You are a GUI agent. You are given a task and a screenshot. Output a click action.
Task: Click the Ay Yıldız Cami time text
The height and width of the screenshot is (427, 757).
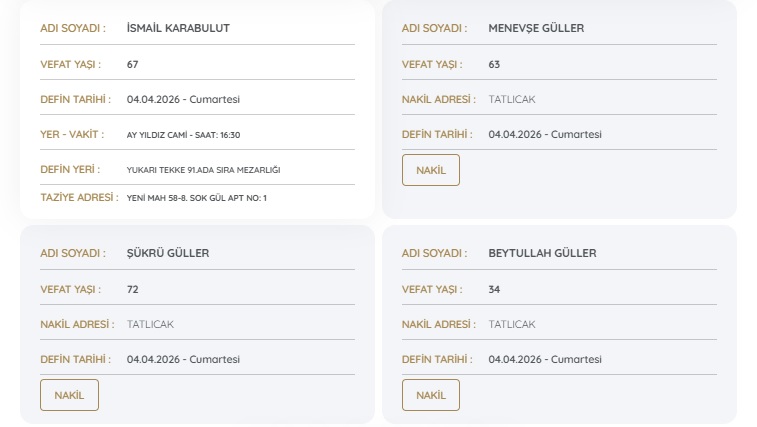point(183,135)
